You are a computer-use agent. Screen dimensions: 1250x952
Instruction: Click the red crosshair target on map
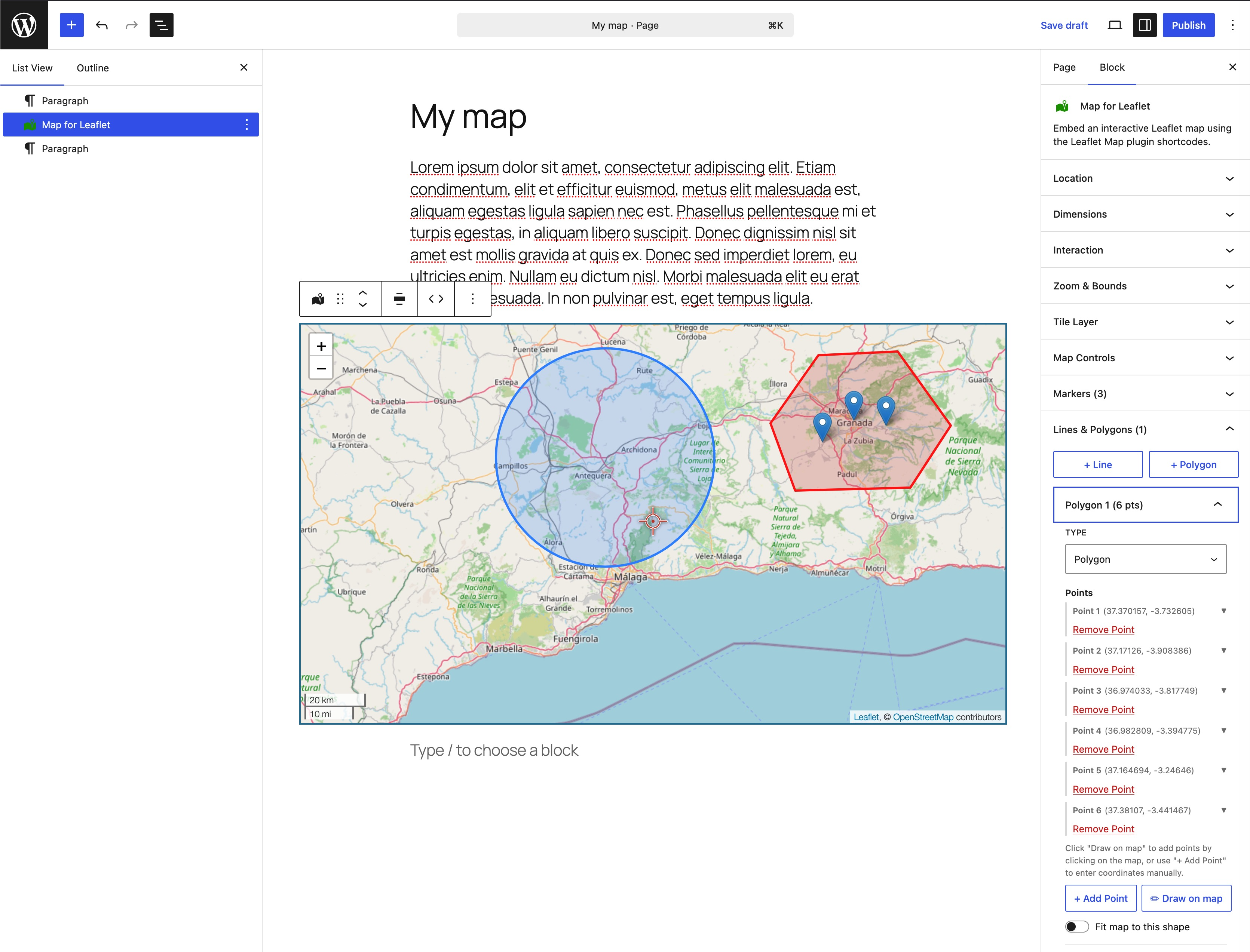[x=653, y=521]
